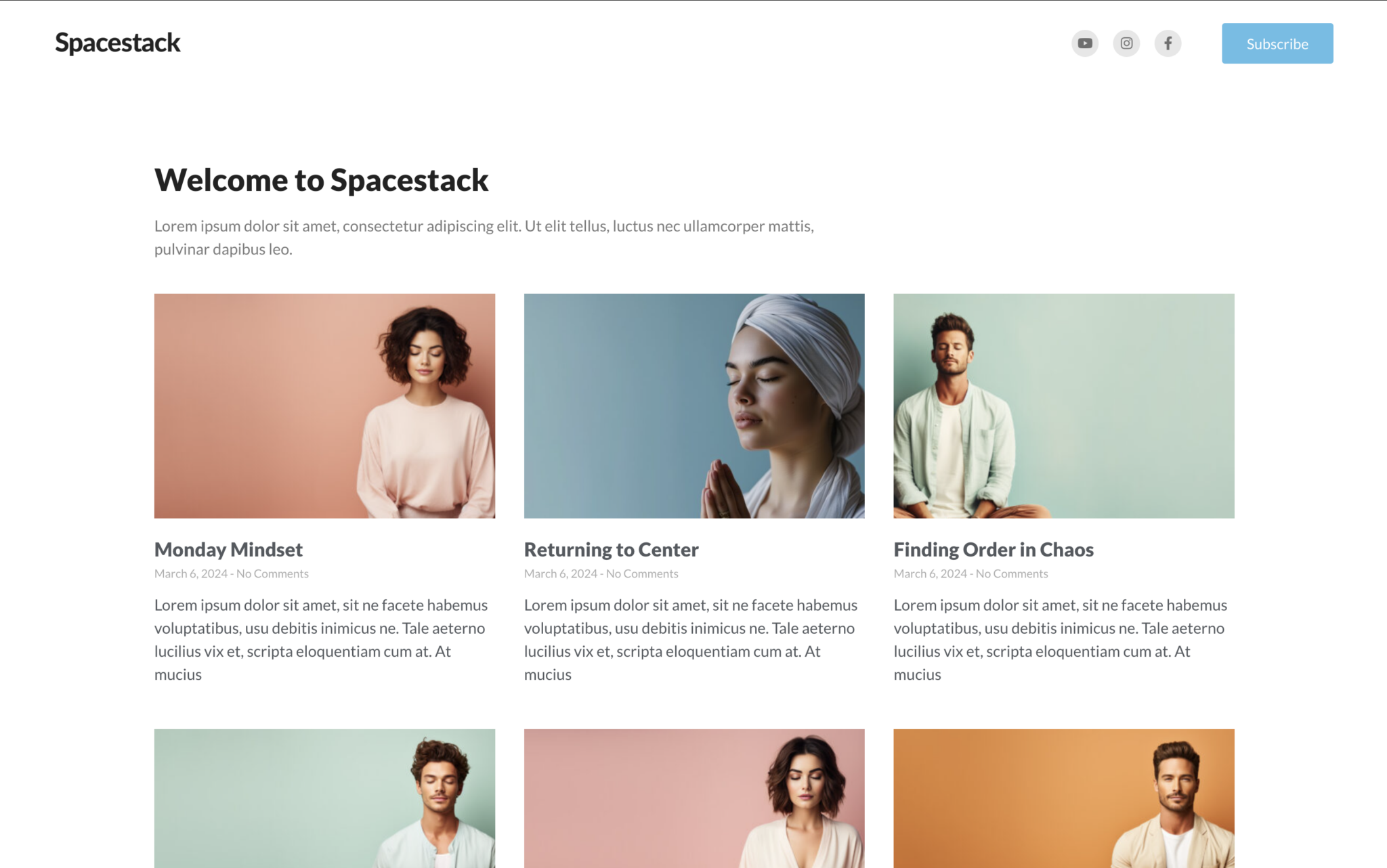The image size is (1387, 868).
Task: Click No Comments under Finding Order in Chaos
Action: tap(1012, 573)
